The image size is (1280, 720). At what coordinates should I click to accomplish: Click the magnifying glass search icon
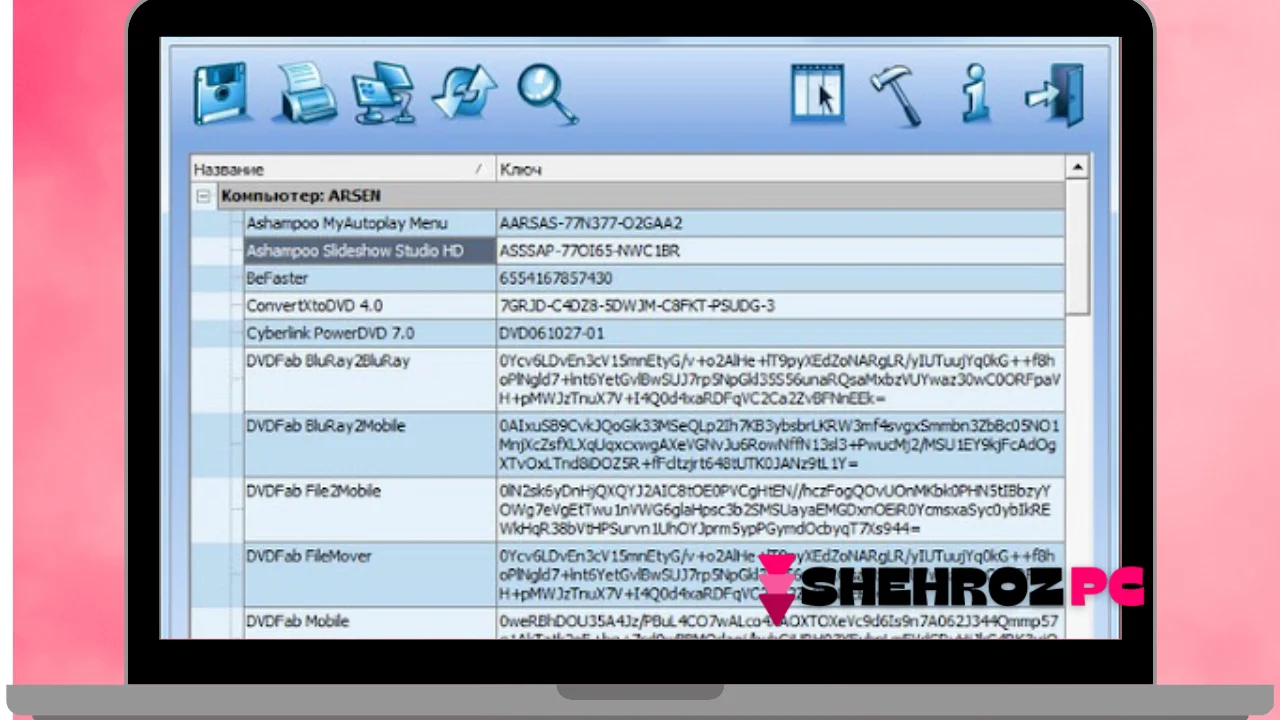pyautogui.click(x=547, y=94)
